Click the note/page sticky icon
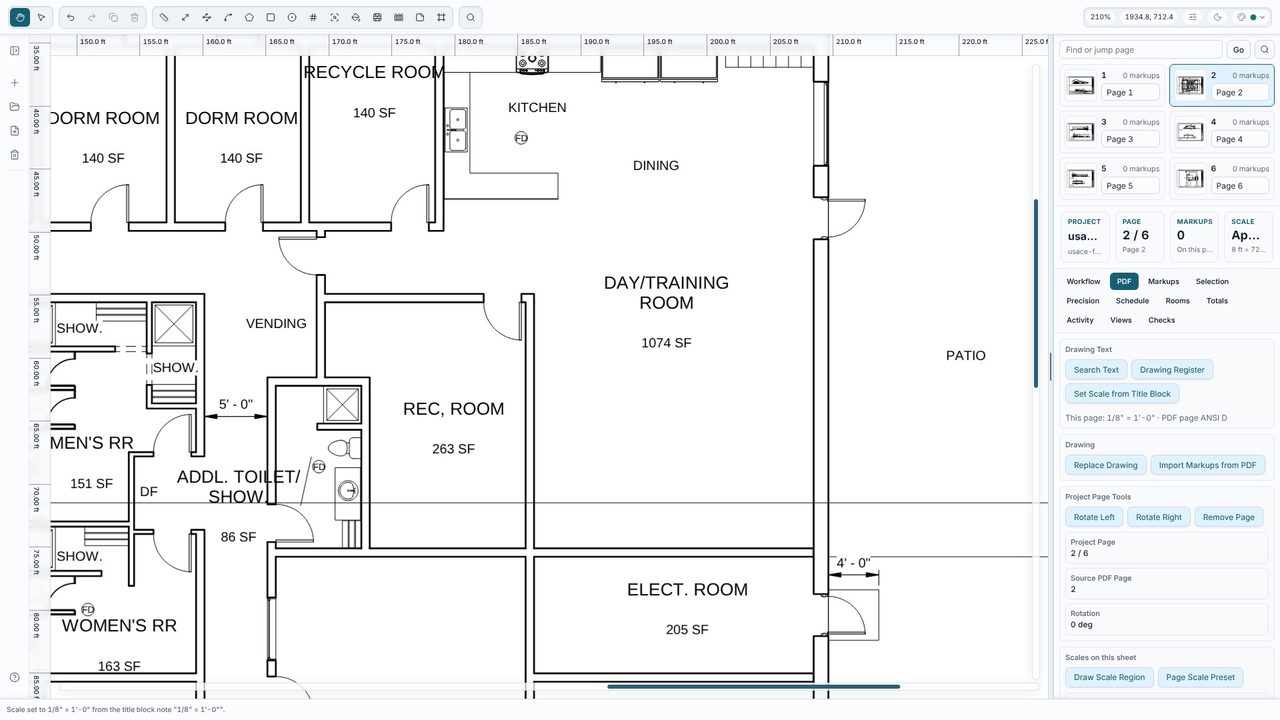 (420, 17)
